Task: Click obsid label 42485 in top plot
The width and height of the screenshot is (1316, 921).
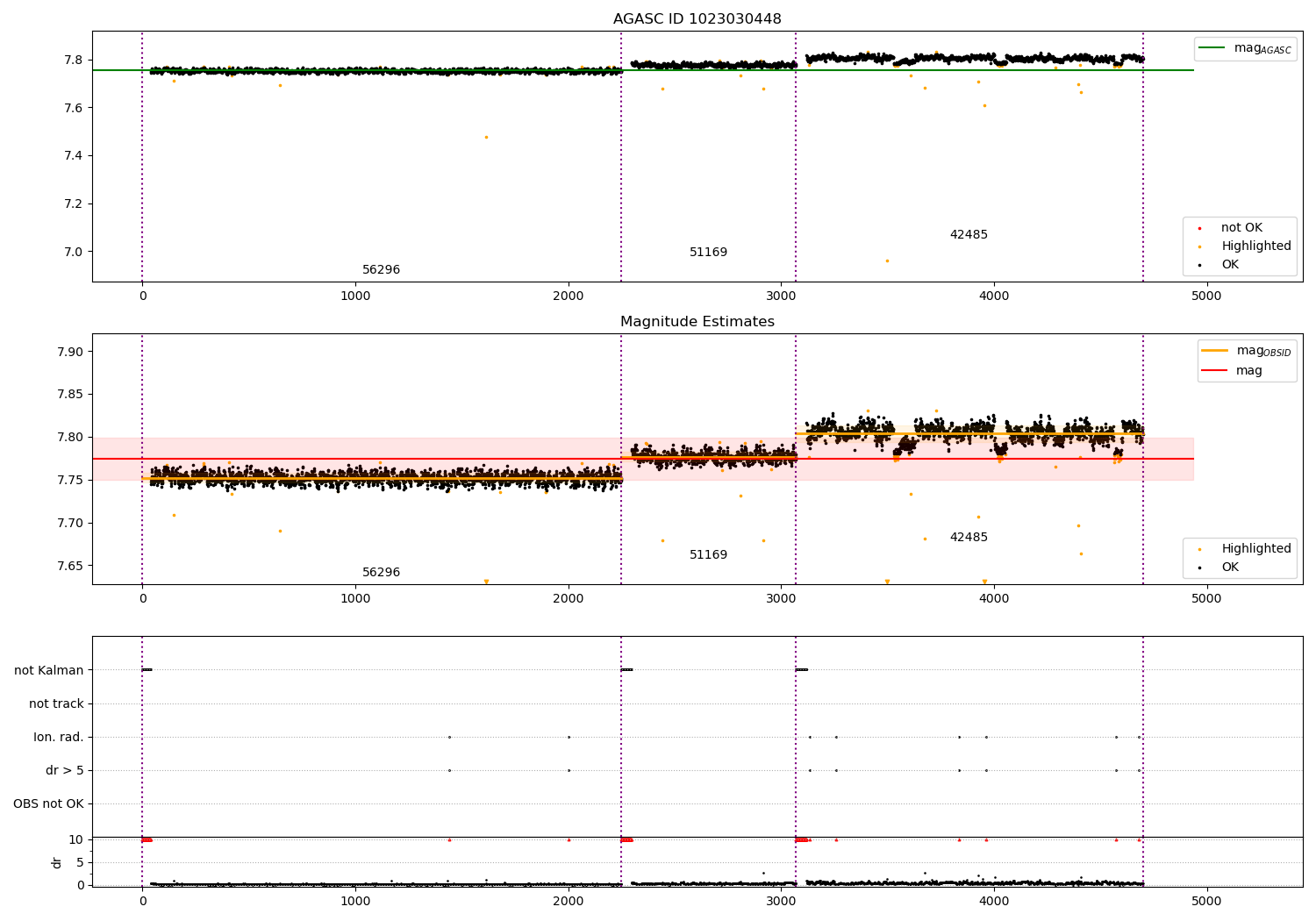Action: coord(969,235)
